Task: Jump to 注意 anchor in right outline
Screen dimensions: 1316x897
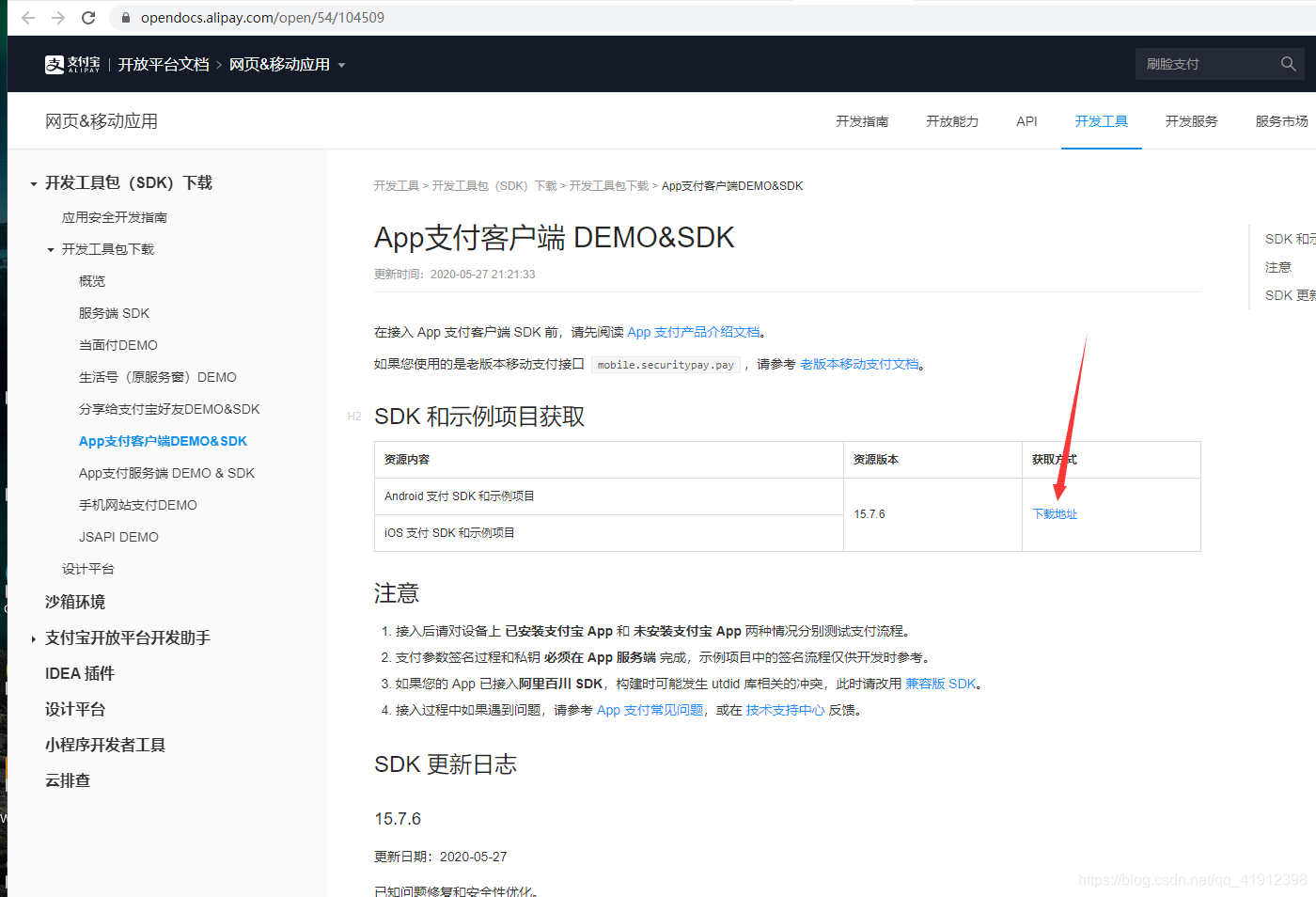Action: point(1278,267)
